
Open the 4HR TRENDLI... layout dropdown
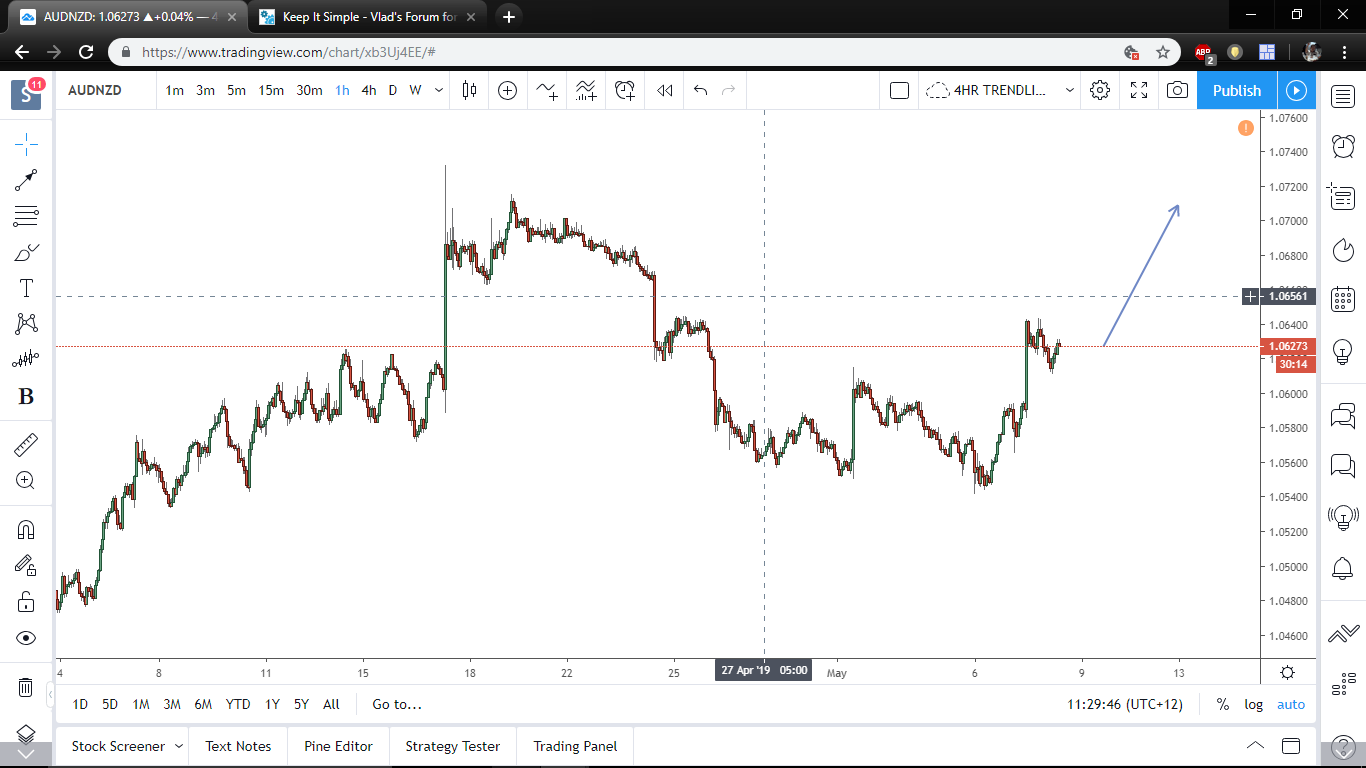tap(1069, 90)
